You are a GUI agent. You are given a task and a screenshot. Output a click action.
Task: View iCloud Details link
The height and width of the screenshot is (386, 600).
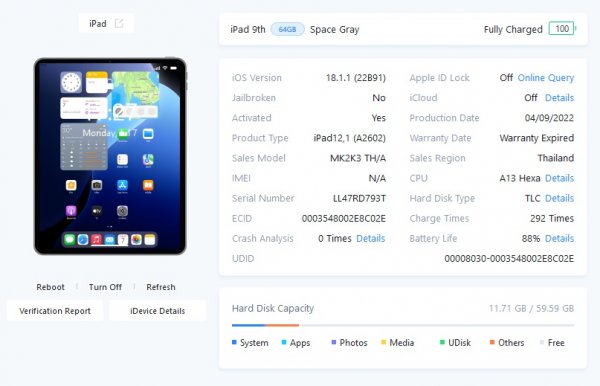(x=559, y=98)
